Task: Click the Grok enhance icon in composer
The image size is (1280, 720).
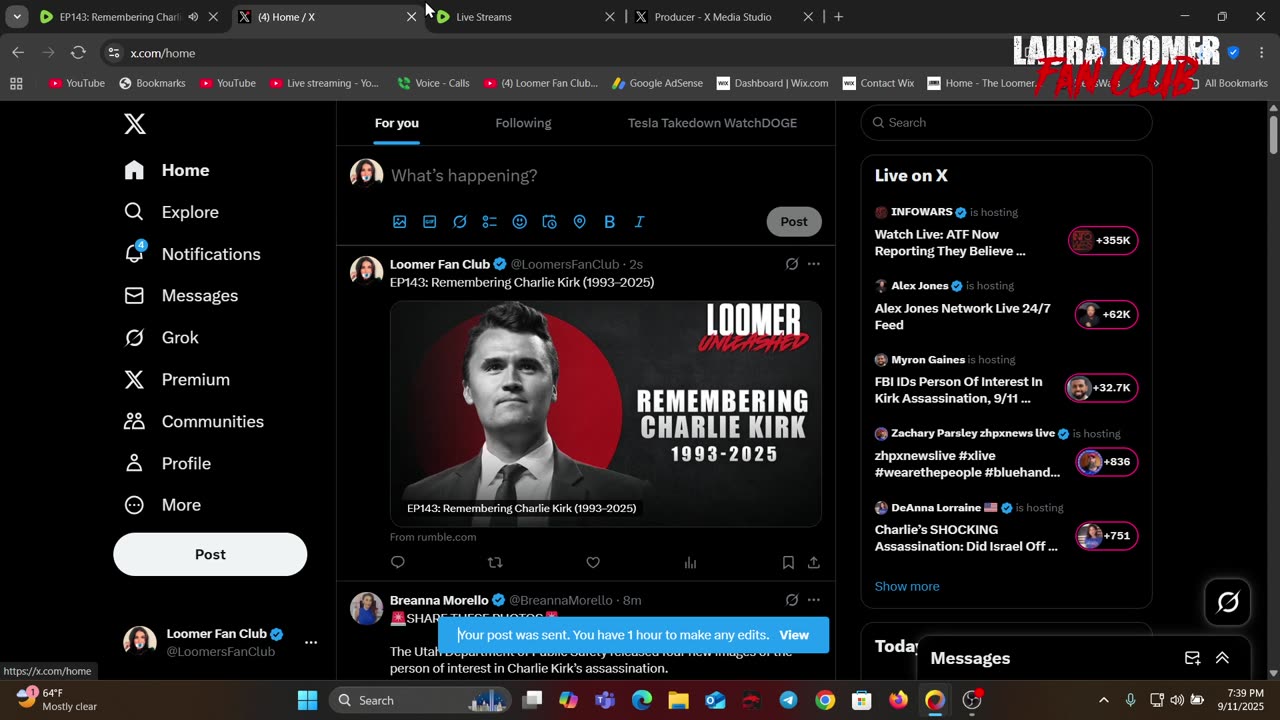Action: (x=460, y=222)
